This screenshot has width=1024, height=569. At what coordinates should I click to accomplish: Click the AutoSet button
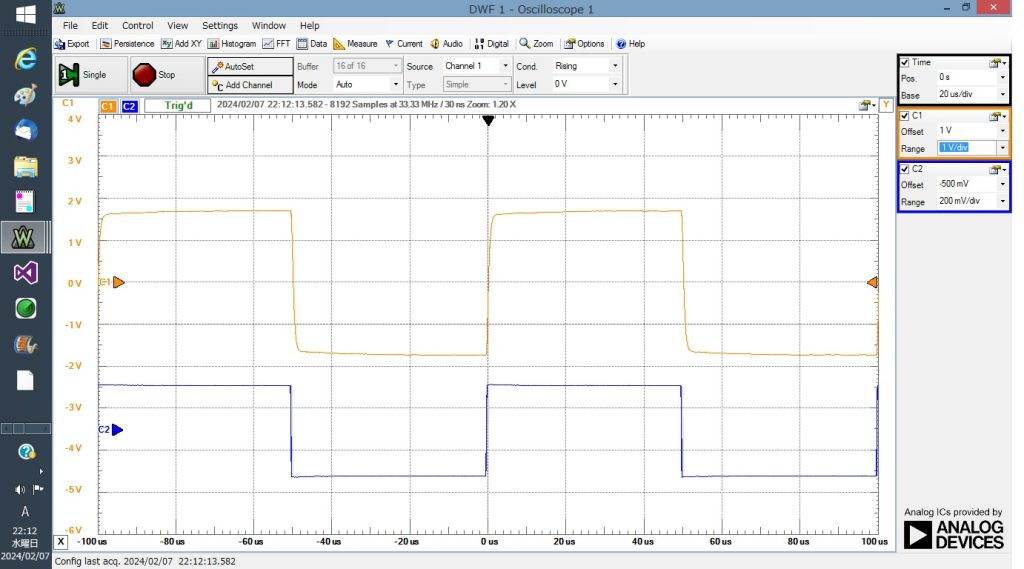(x=250, y=67)
